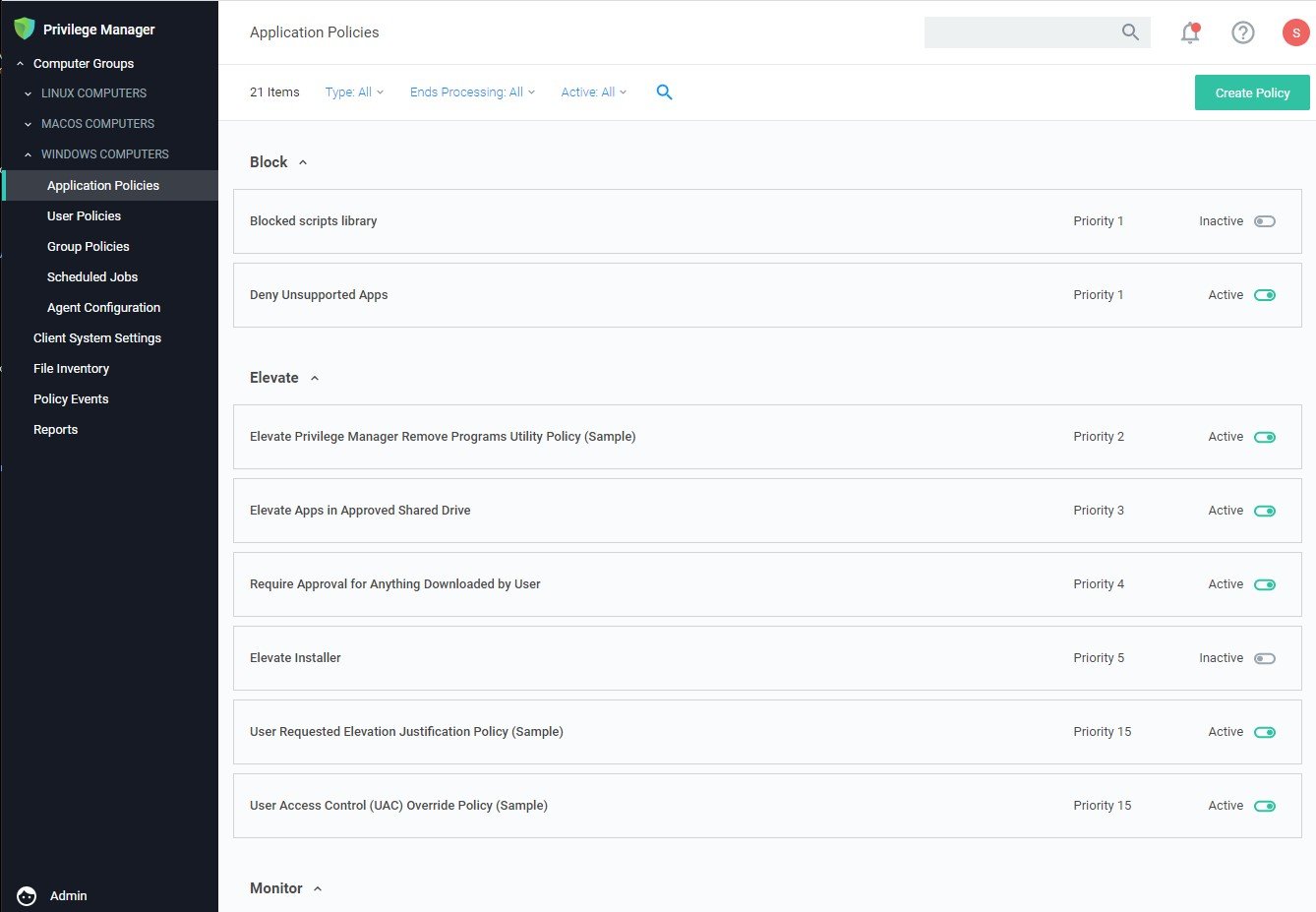Collapse the Block section

(x=303, y=162)
